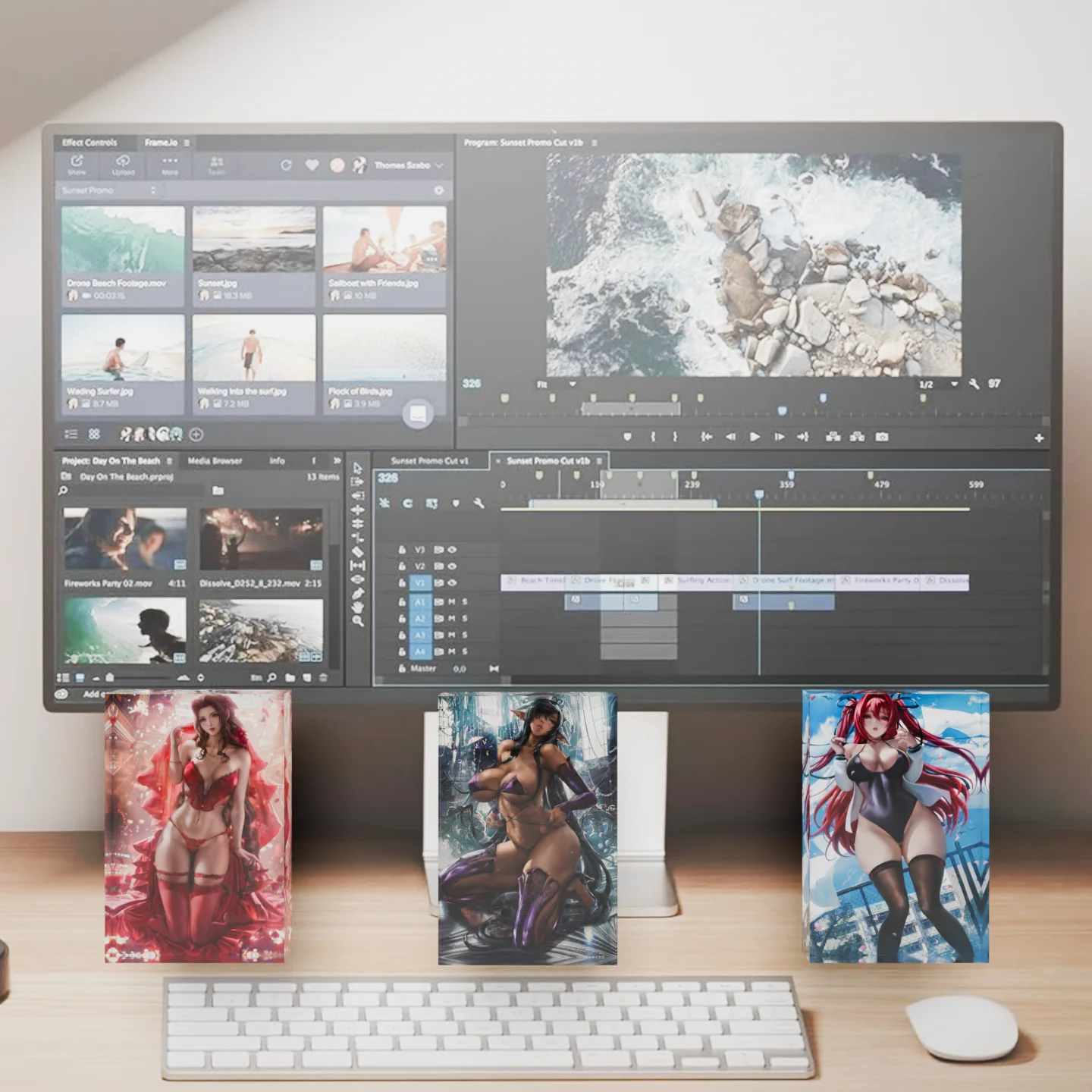1092x1092 pixels.
Task: Click the Share icon in Frame.io panel
Action: click(77, 161)
